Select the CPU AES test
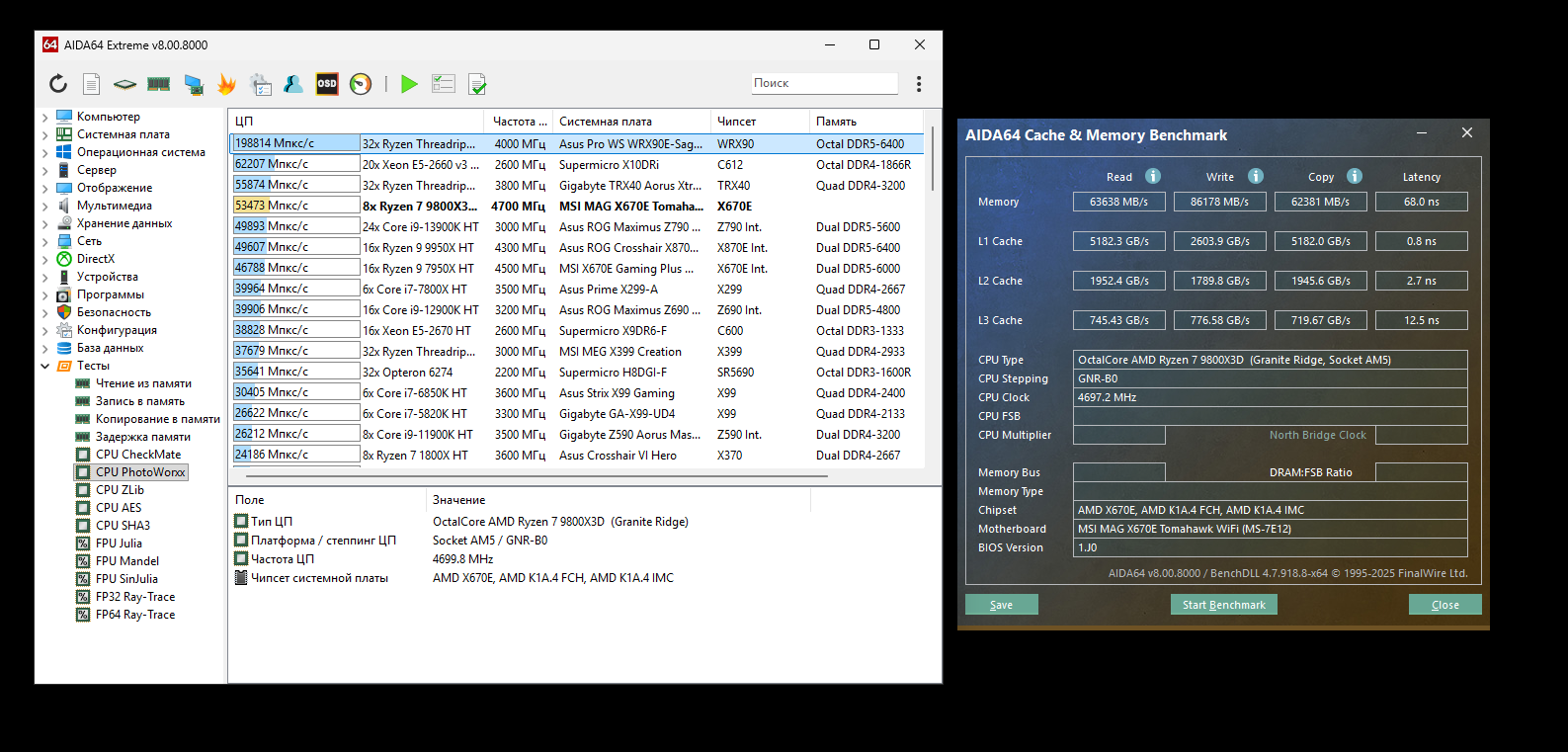Image resolution: width=1568 pixels, height=752 pixels. 119,508
